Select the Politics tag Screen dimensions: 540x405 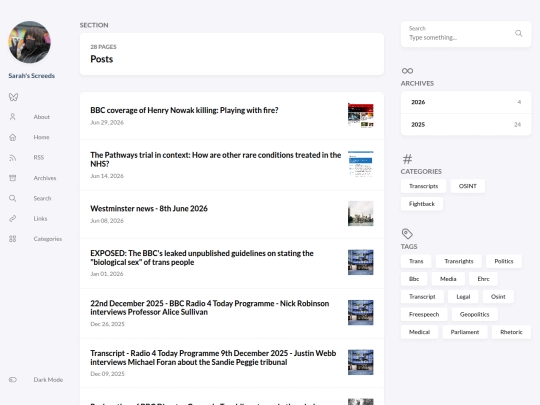[x=504, y=261]
